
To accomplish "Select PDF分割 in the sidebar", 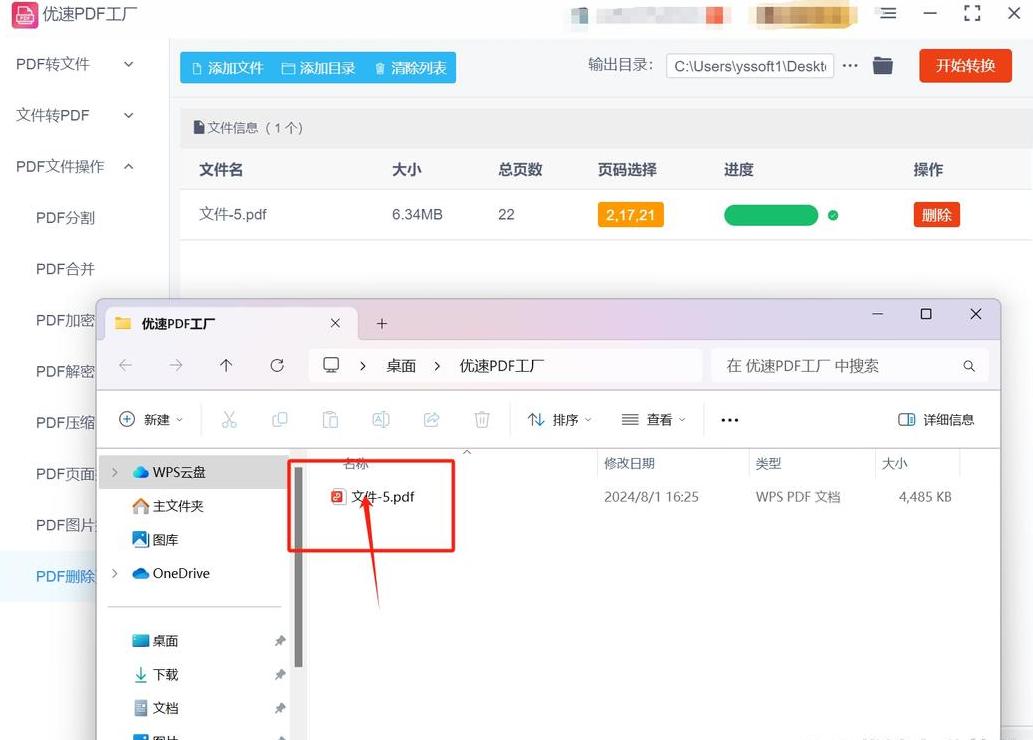I will pos(65,218).
